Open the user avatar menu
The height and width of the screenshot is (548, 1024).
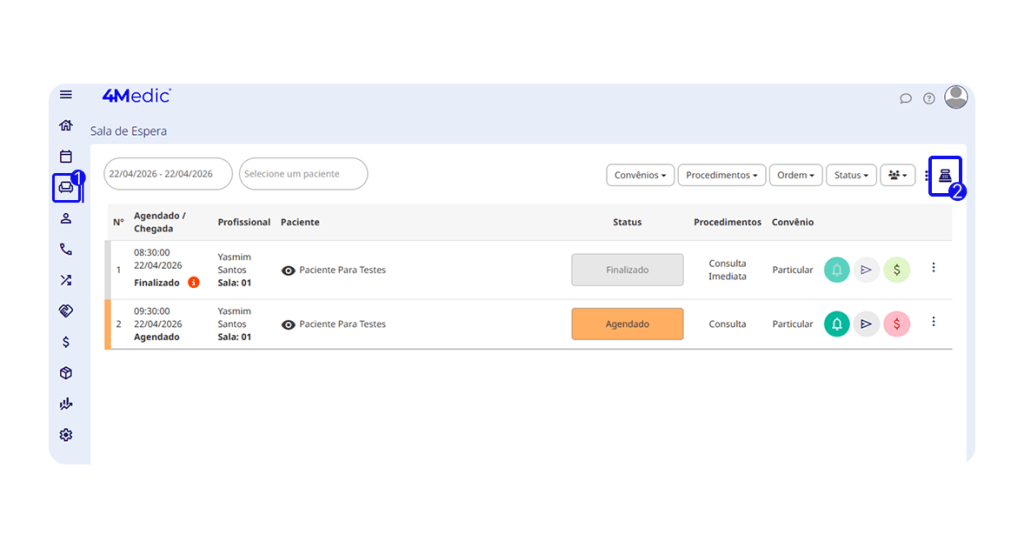pyautogui.click(x=956, y=97)
